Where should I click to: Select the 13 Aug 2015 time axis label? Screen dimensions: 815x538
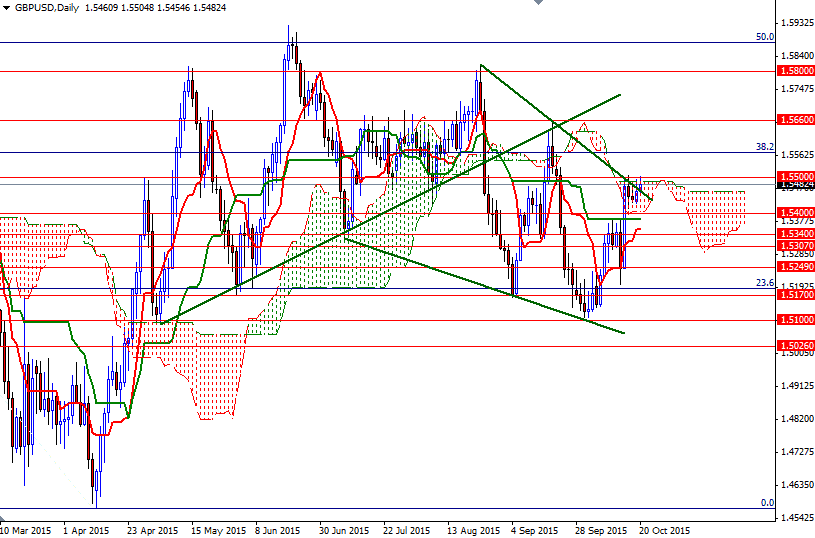pyautogui.click(x=473, y=530)
